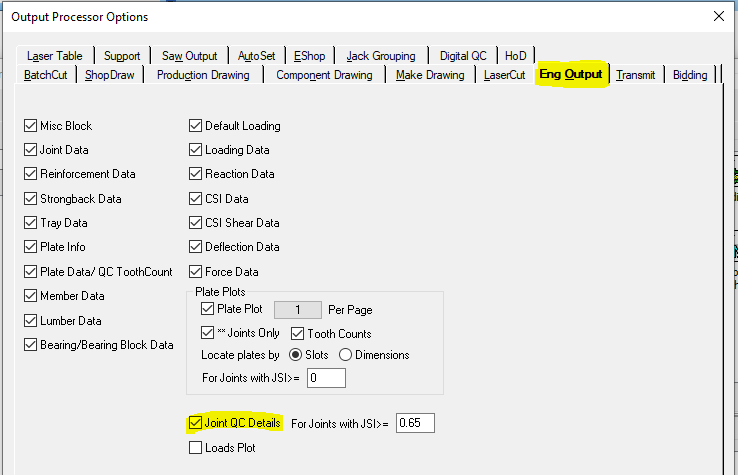Image resolution: width=738 pixels, height=475 pixels.
Task: Toggle the Tooth Counts checkbox
Action: point(298,334)
